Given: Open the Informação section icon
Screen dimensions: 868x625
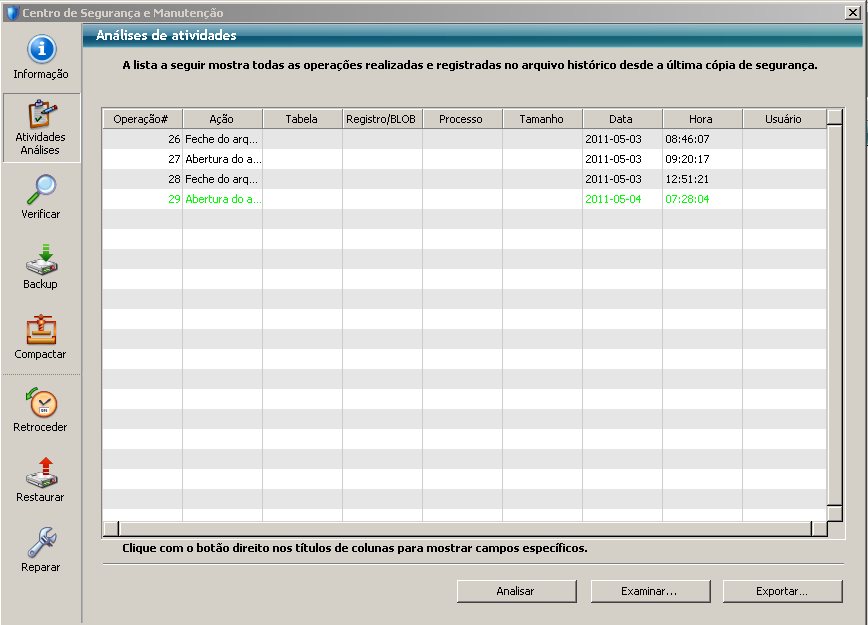Looking at the screenshot, I should [x=41, y=50].
